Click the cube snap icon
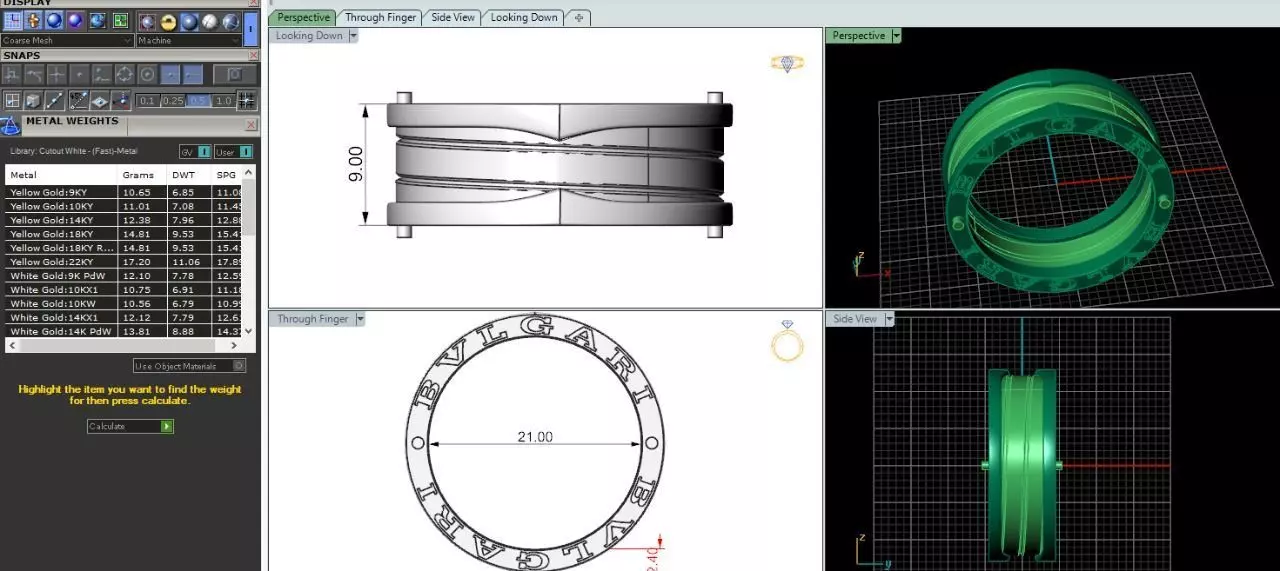The width and height of the screenshot is (1280, 571). (x=33, y=100)
